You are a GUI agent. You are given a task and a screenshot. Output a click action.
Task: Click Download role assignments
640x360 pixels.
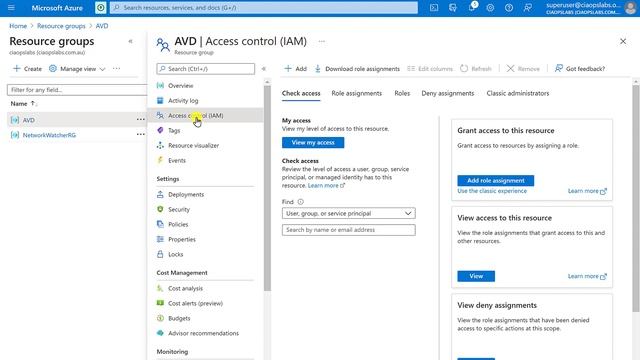[357, 69]
